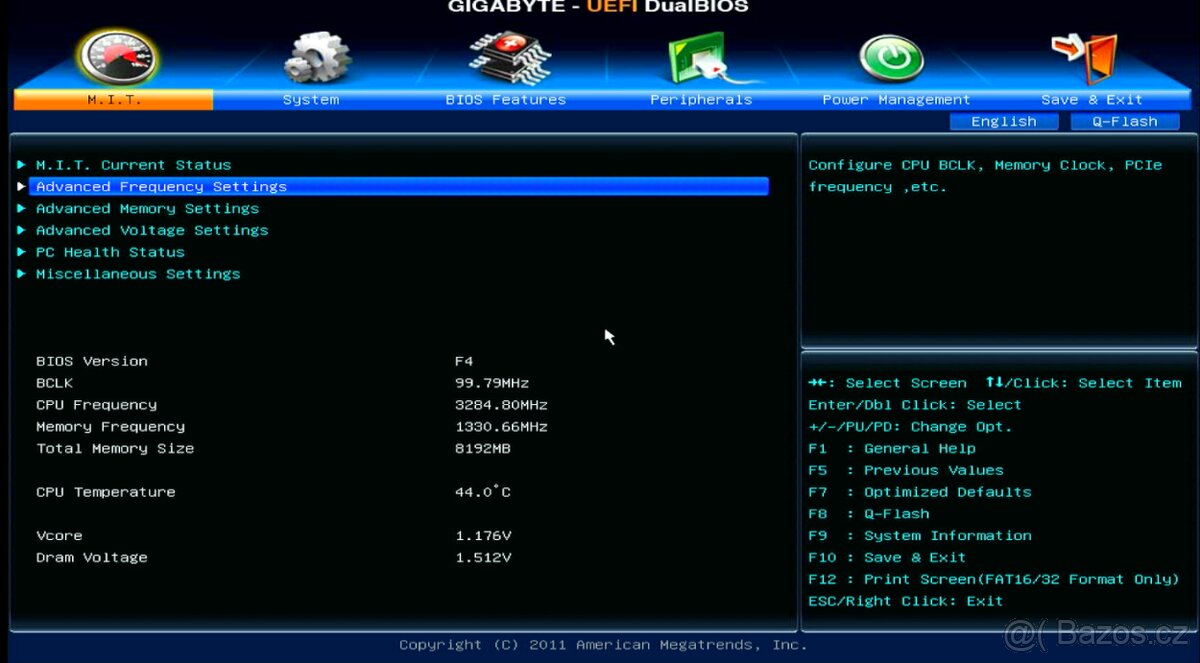Open Advanced Memory Settings
The width and height of the screenshot is (1200, 663).
(147, 208)
